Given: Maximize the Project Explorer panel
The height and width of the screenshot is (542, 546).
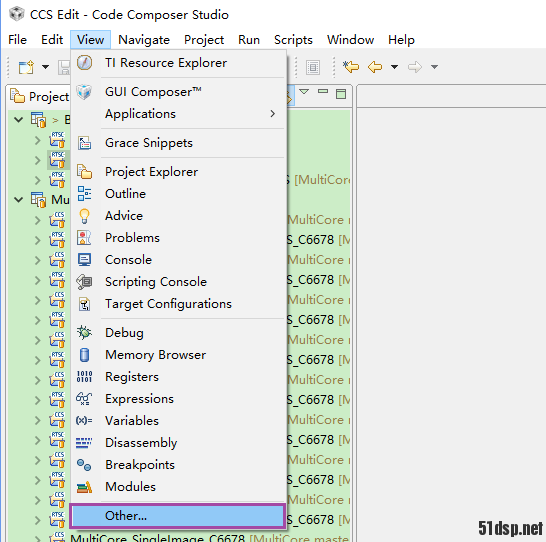Looking at the screenshot, I should 341,94.
